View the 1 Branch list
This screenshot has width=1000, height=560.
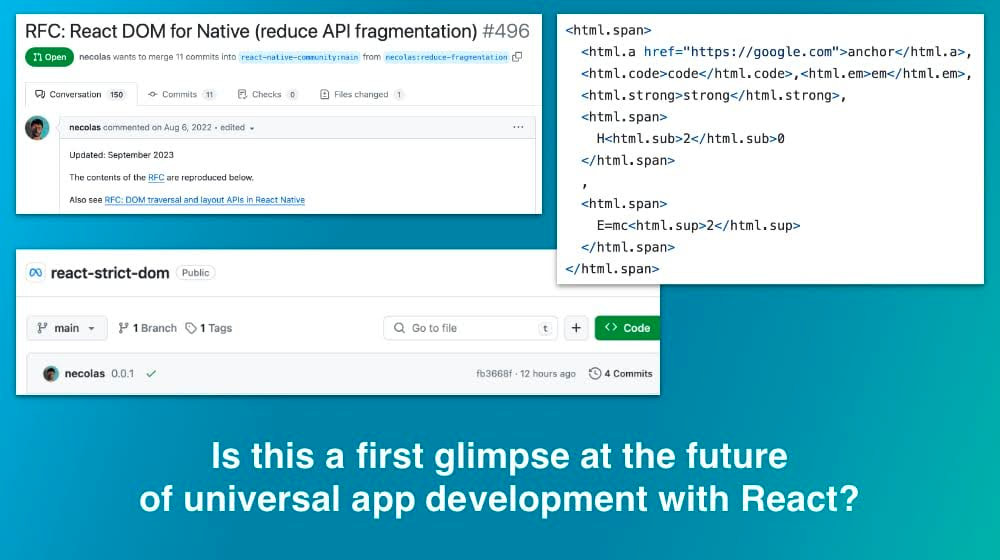click(x=147, y=328)
